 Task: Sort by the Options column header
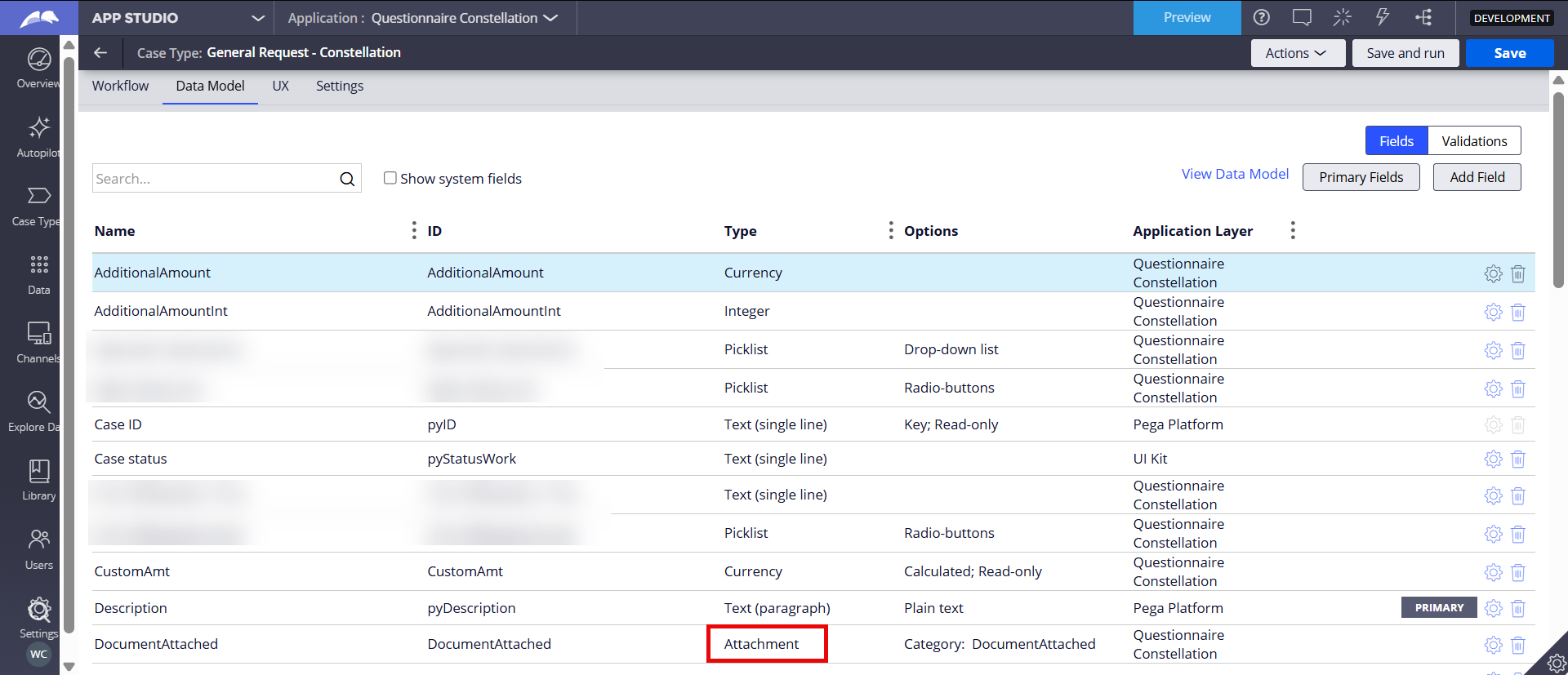click(931, 231)
